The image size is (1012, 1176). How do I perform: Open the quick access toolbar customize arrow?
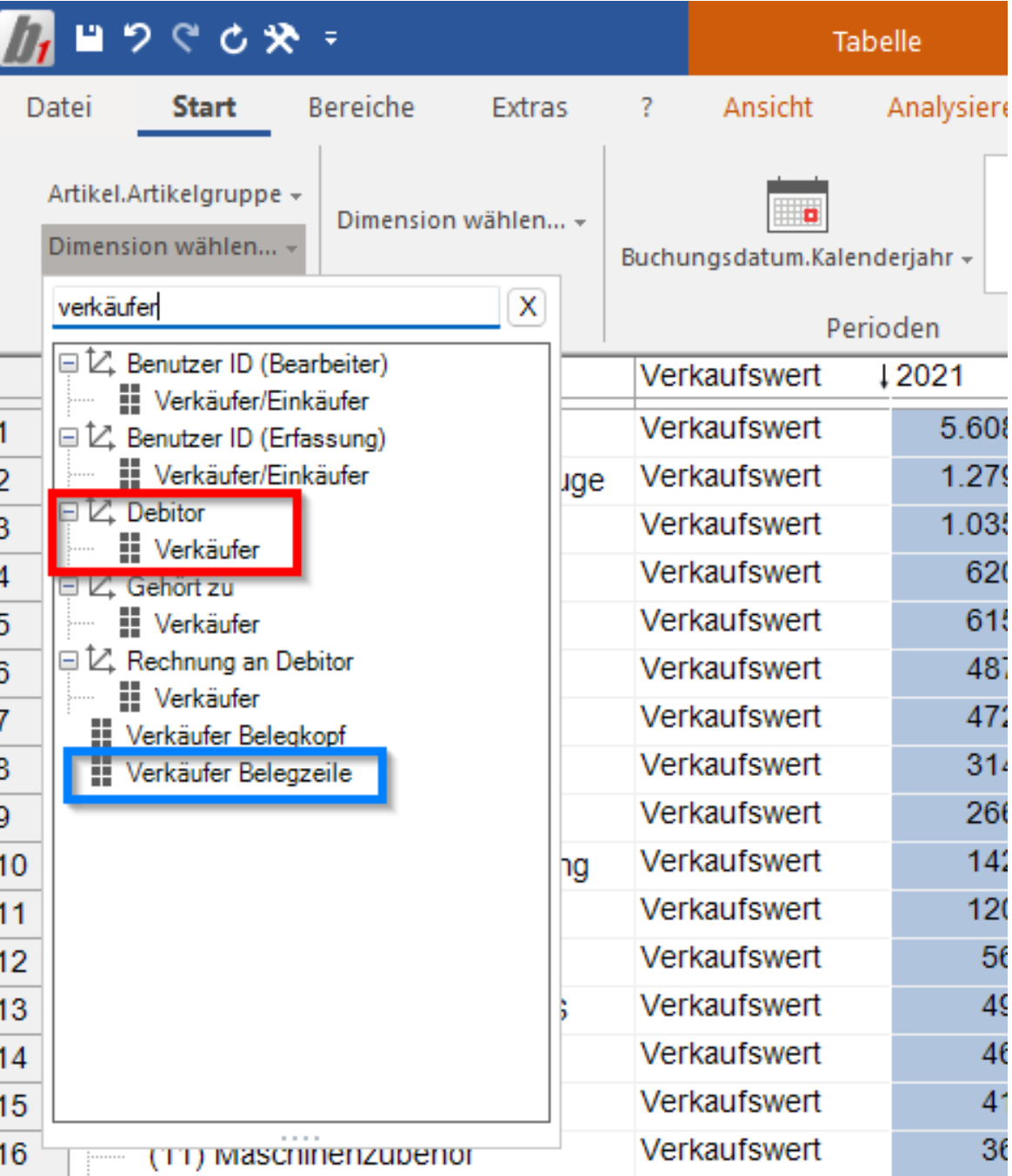click(x=330, y=38)
